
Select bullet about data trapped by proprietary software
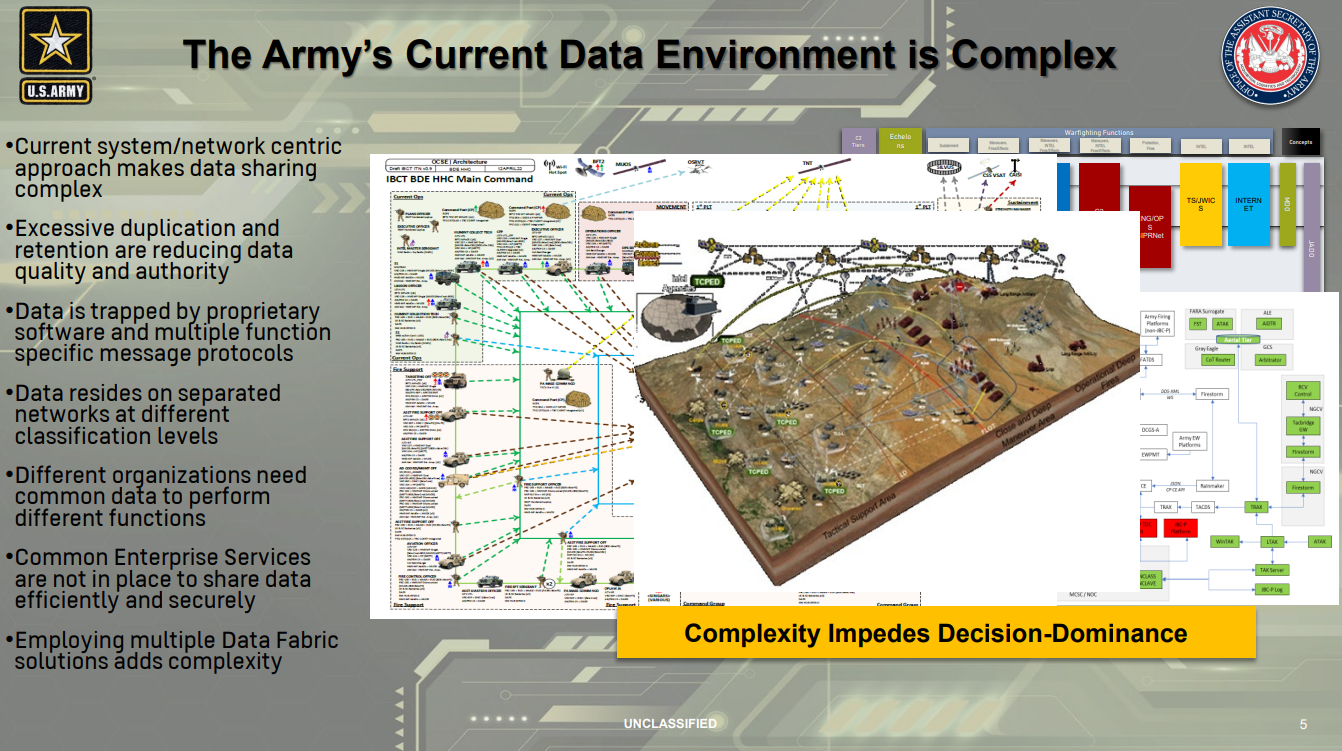pyautogui.click(x=168, y=332)
